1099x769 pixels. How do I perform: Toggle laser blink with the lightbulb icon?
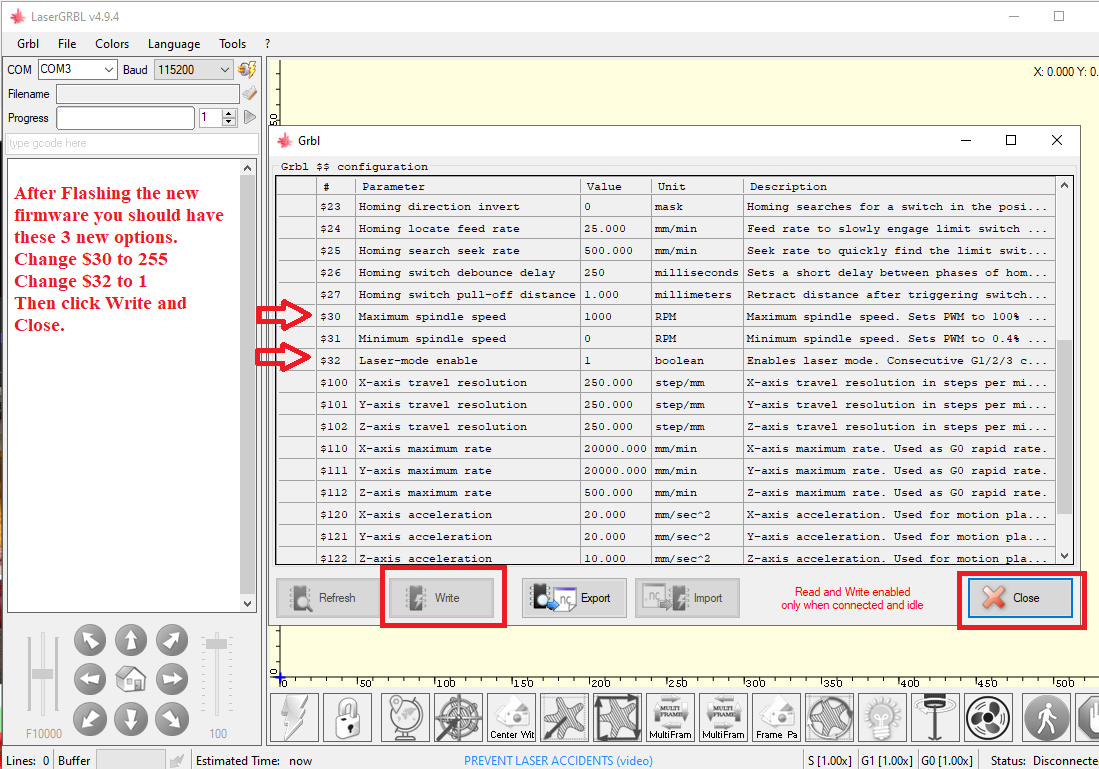tap(882, 716)
